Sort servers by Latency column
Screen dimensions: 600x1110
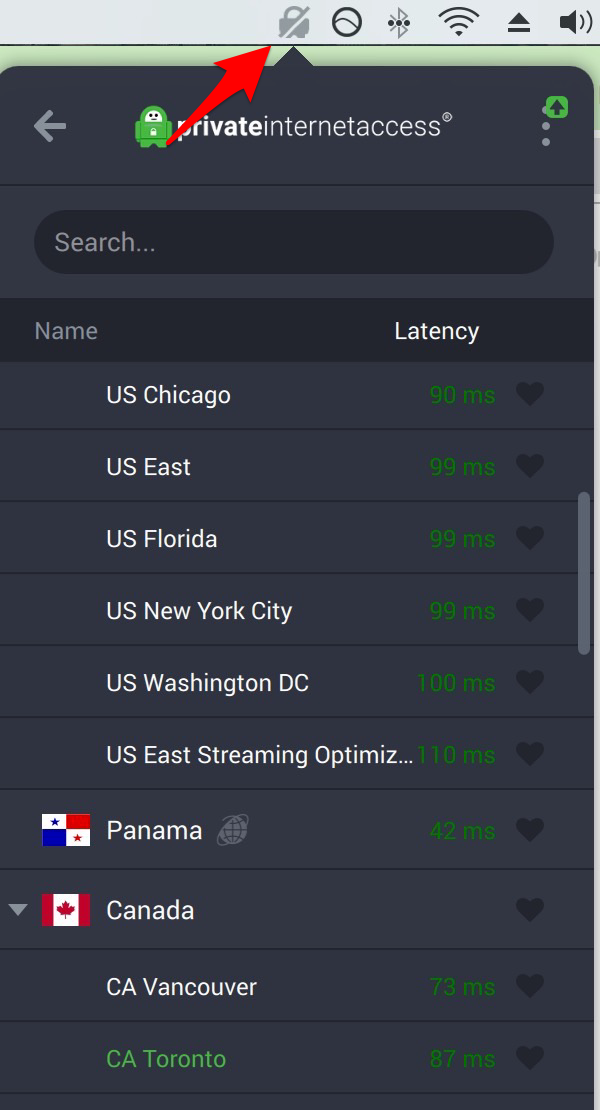[437, 331]
